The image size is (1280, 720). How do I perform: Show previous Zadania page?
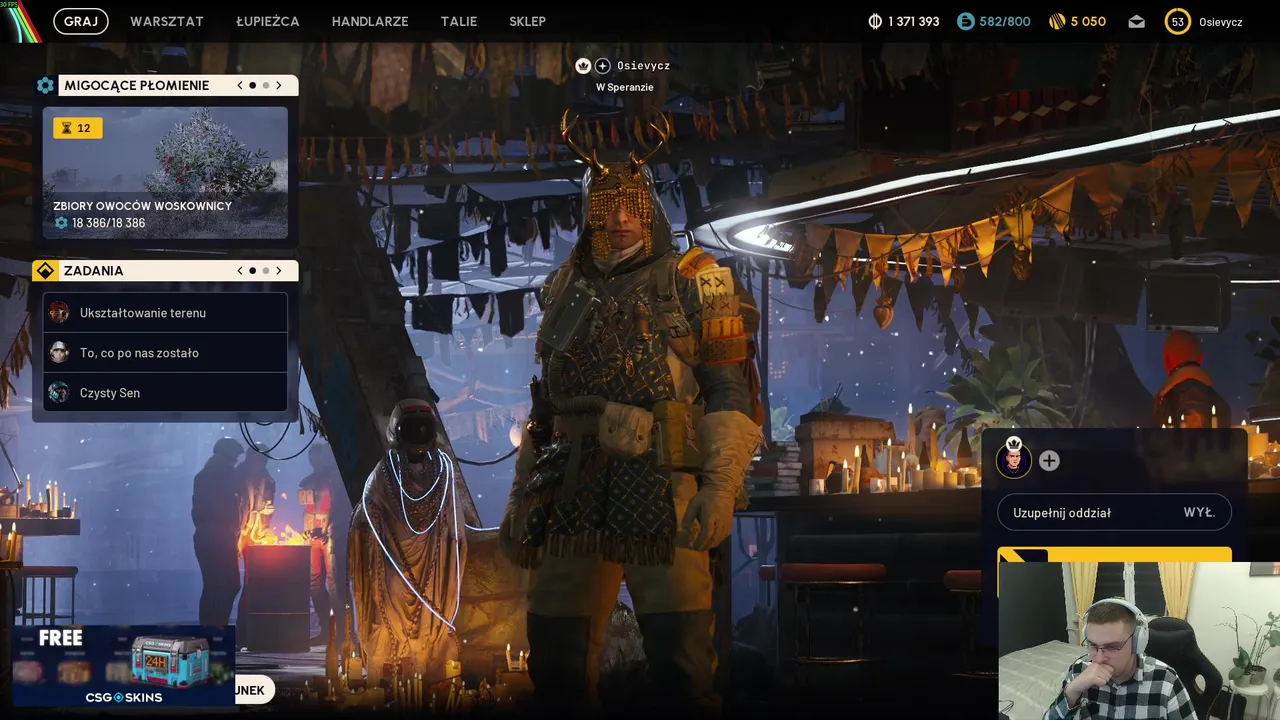(x=240, y=271)
